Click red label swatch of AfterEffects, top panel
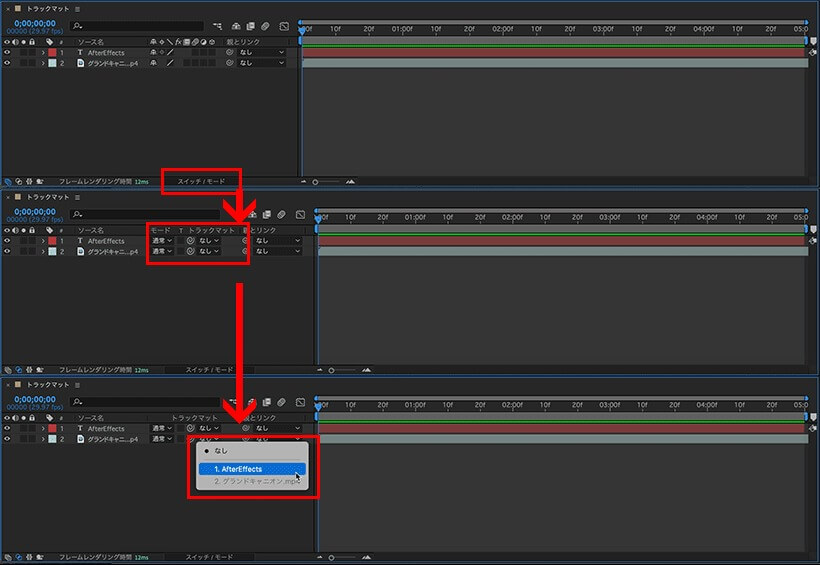Image resolution: width=820 pixels, height=565 pixels. tap(52, 52)
